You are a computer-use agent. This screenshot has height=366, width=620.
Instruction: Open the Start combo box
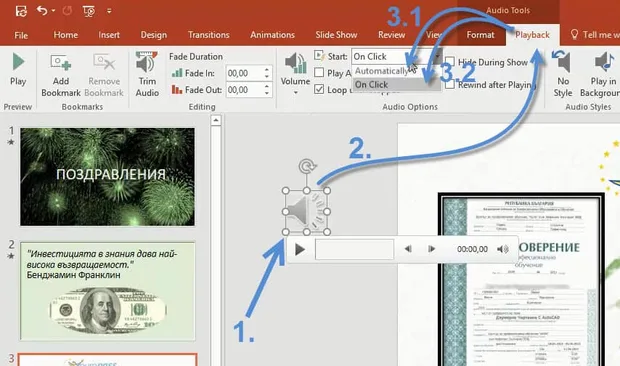[397, 57]
